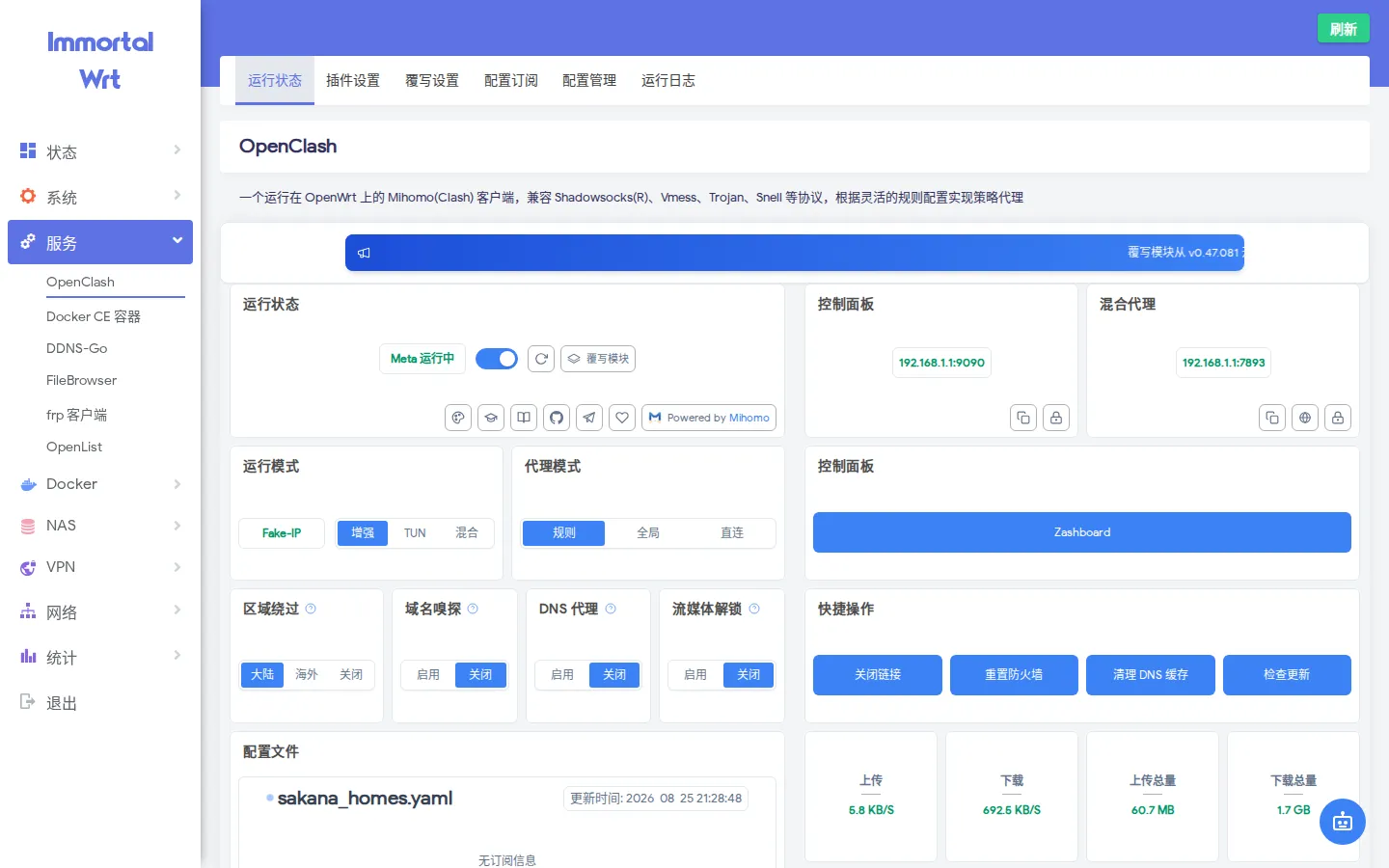Copy the 192.168.1.1:9090 control panel address
The height and width of the screenshot is (868, 1389).
1023,418
